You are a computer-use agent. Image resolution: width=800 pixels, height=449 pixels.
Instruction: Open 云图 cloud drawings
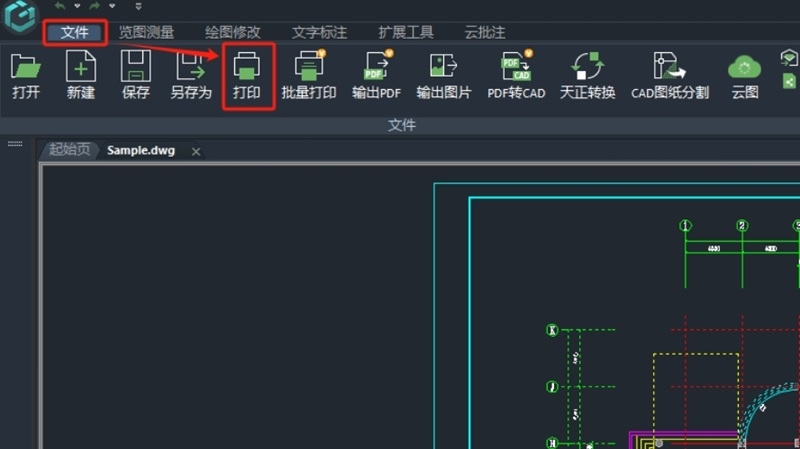click(745, 76)
